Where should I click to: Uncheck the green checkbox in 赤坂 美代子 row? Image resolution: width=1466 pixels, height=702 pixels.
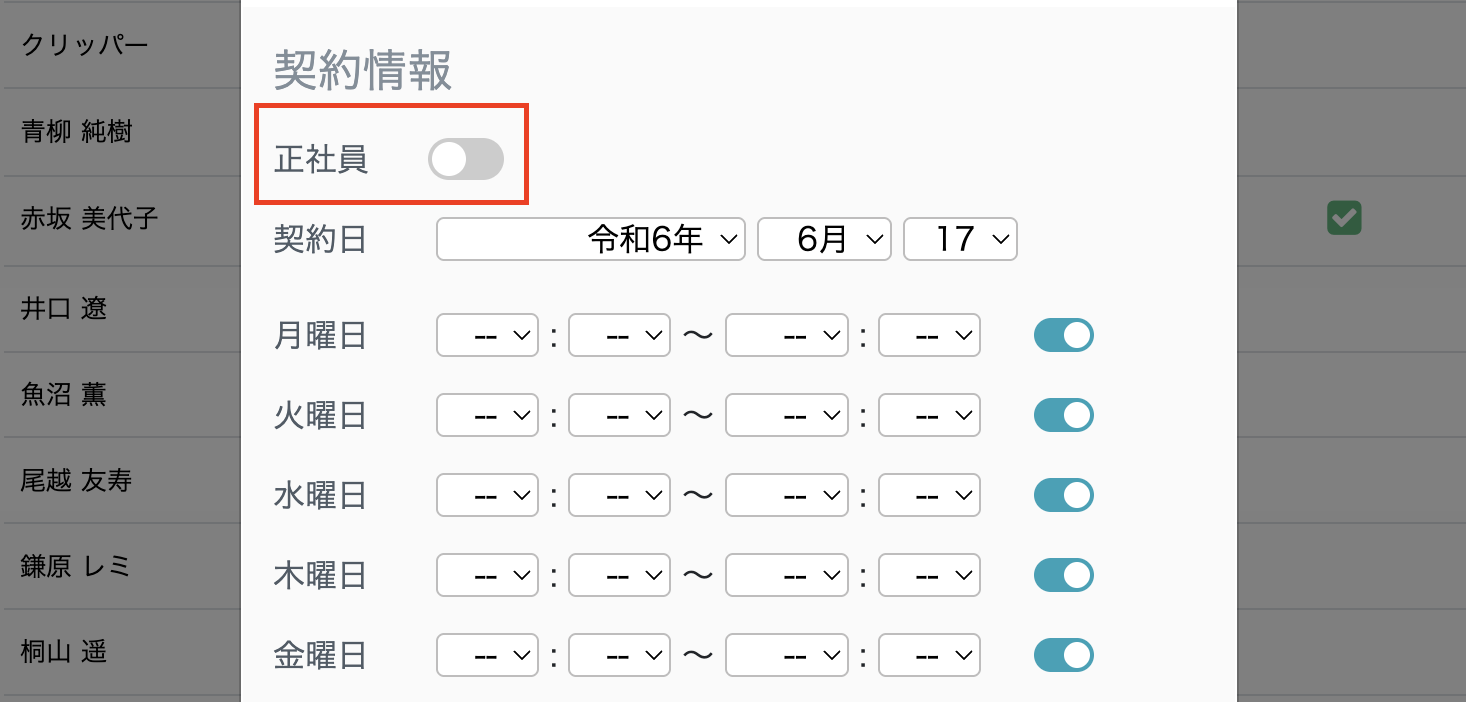[x=1344, y=218]
